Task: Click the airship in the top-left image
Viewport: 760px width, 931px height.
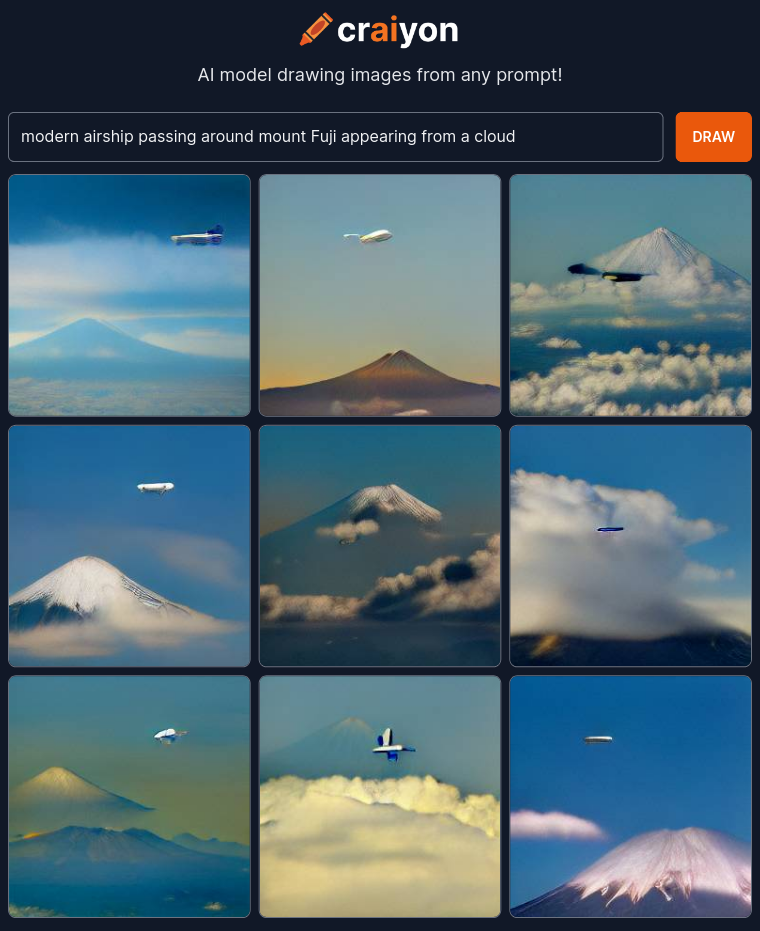Action: pos(198,236)
